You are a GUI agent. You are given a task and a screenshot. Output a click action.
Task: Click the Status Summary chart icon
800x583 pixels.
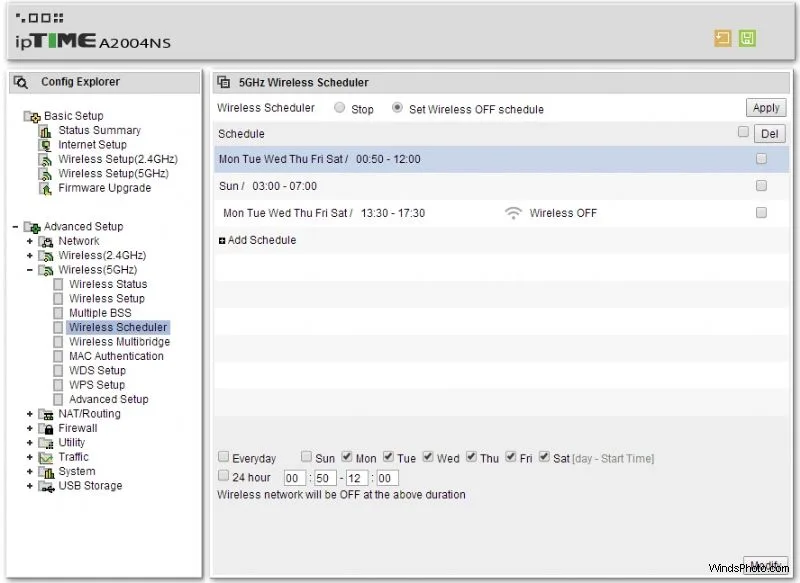coord(45,131)
